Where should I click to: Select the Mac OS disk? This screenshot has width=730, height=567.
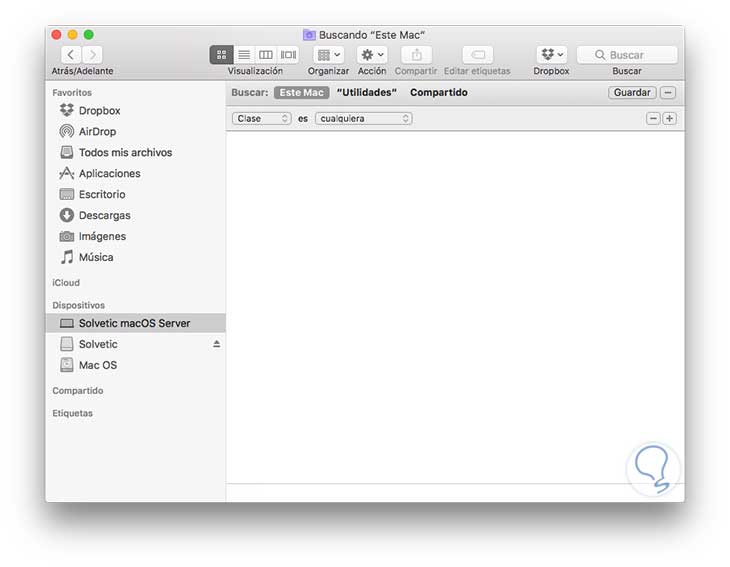click(x=135, y=365)
